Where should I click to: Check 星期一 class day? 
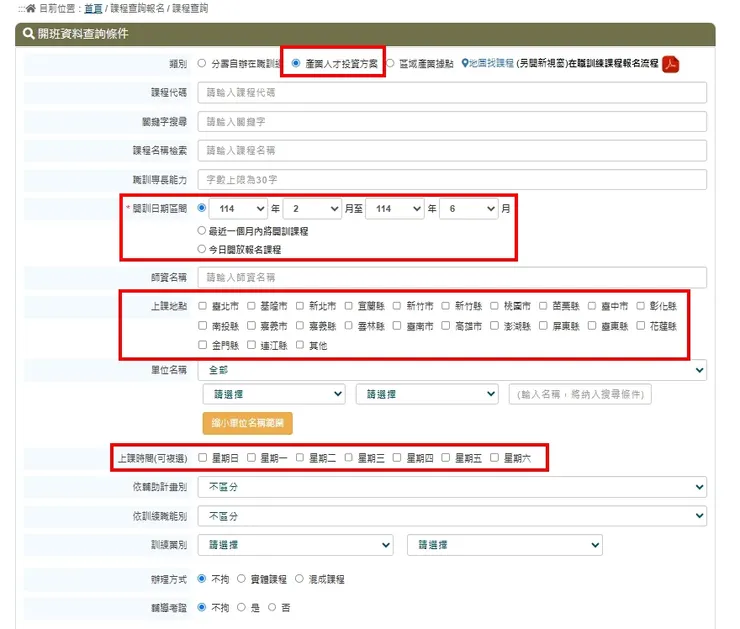pos(251,458)
